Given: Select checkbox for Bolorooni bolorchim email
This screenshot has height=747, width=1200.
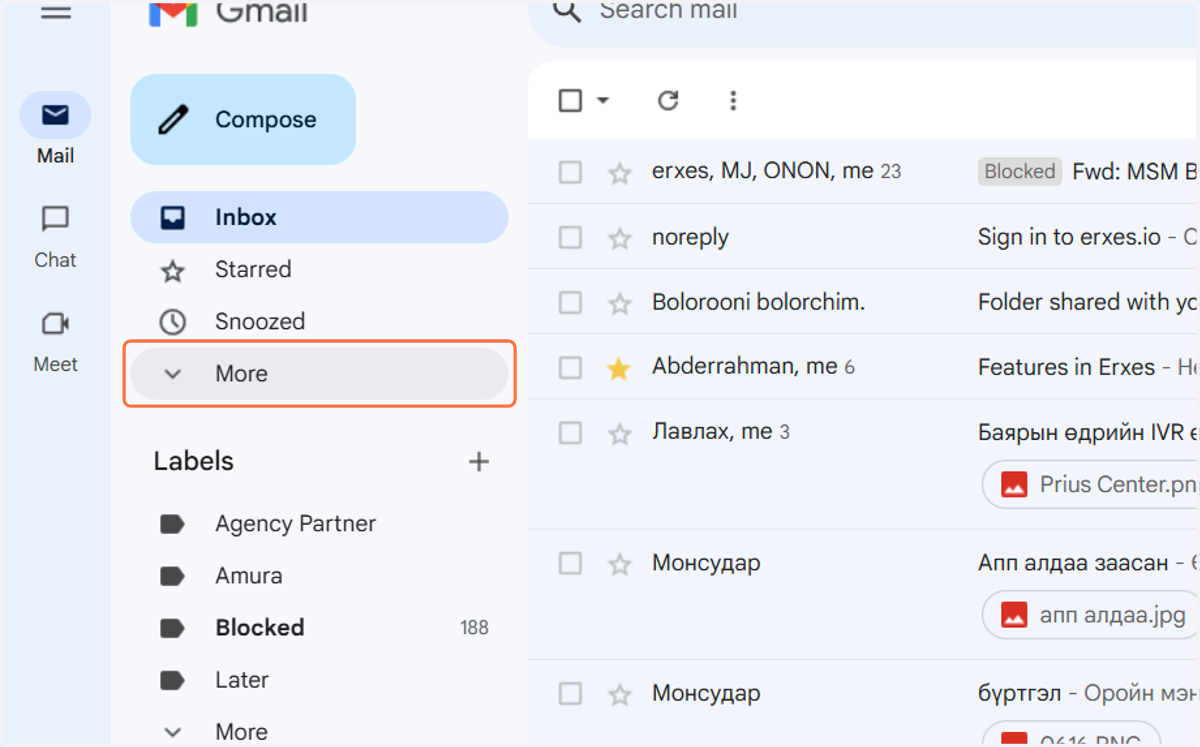Looking at the screenshot, I should point(570,302).
